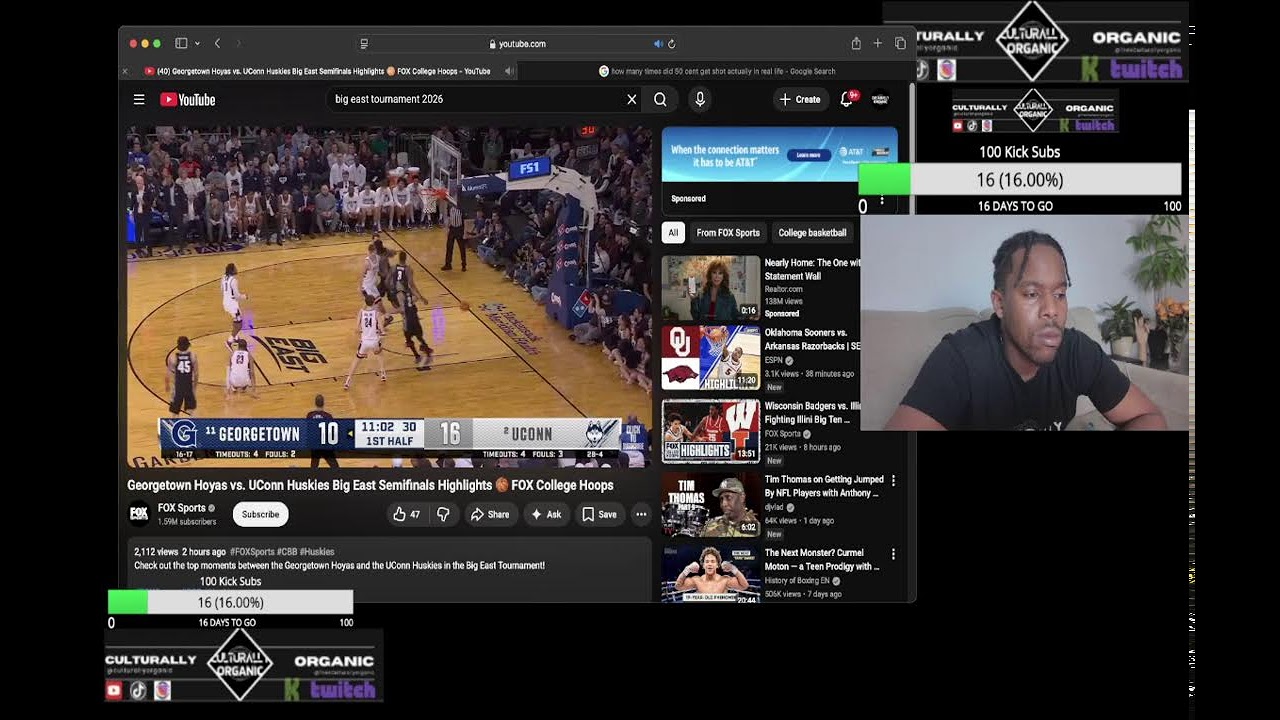The width and height of the screenshot is (1280, 720).
Task: Open options for The Next Monster video
Action: pyautogui.click(x=893, y=554)
